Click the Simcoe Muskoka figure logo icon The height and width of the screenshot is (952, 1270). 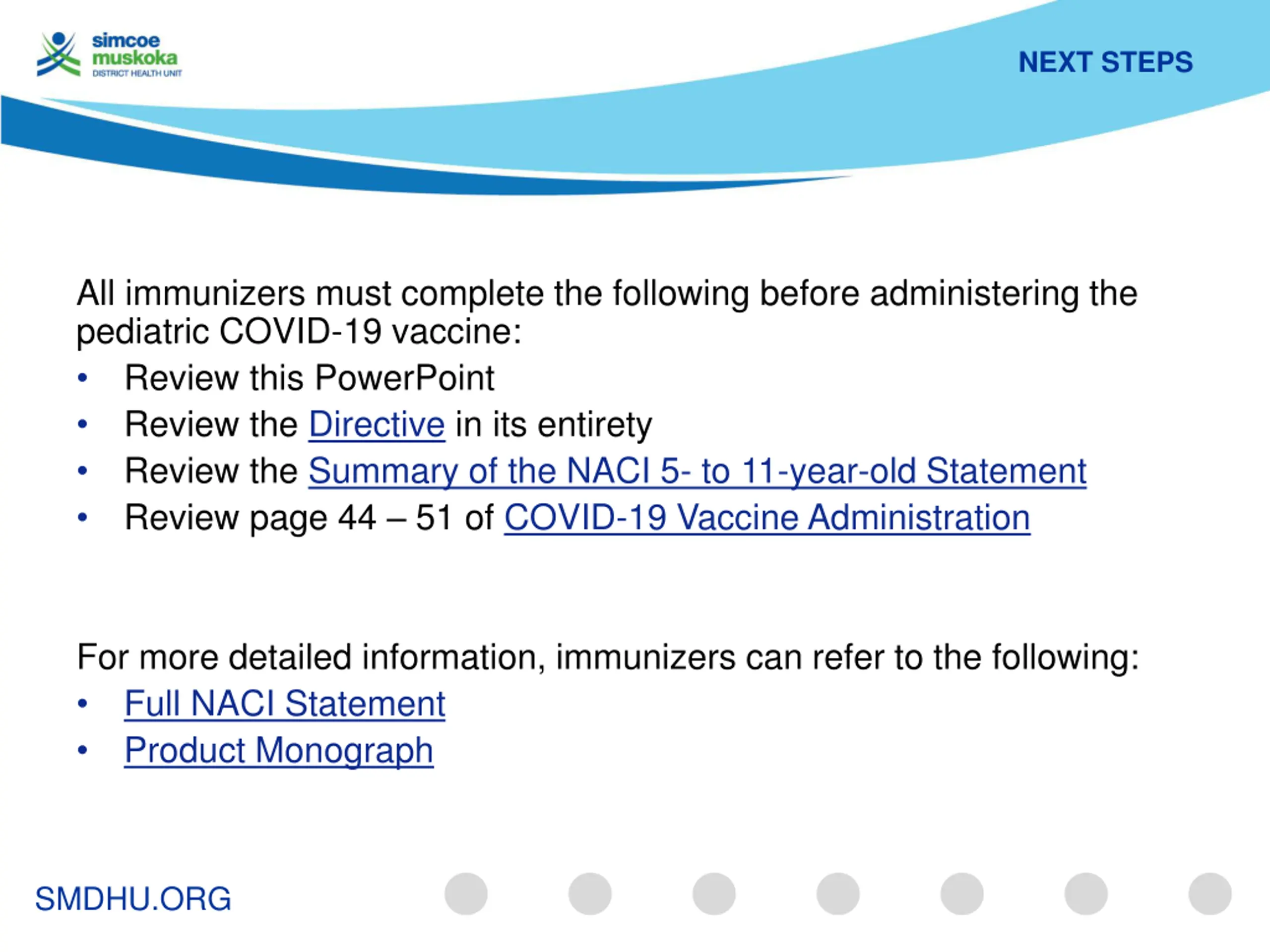coord(58,54)
